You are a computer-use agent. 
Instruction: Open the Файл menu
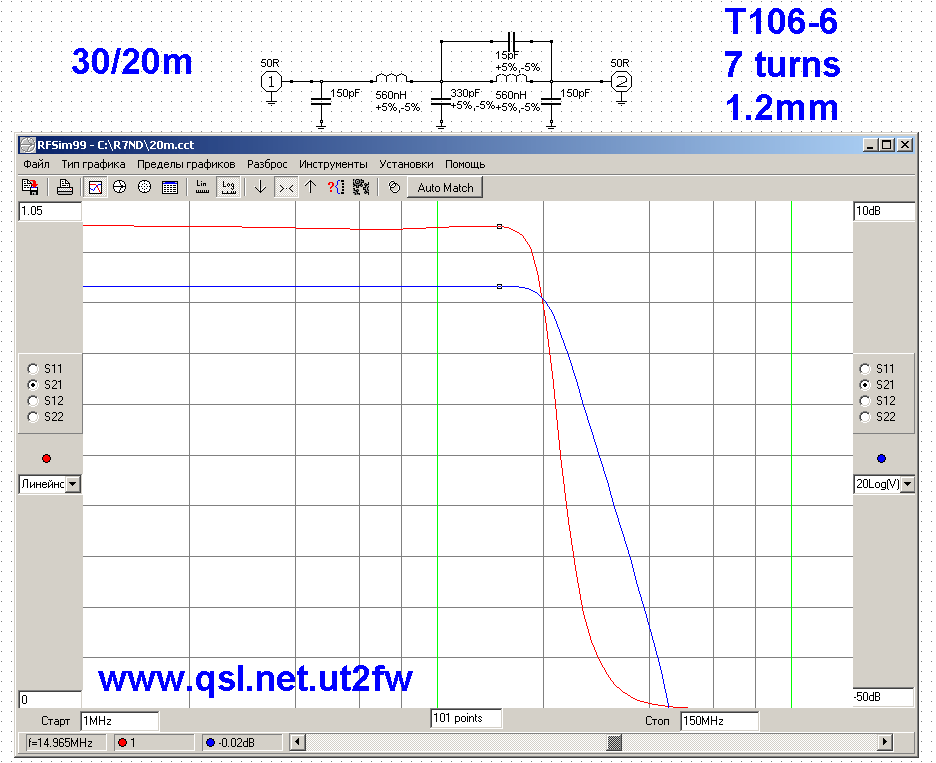36,163
